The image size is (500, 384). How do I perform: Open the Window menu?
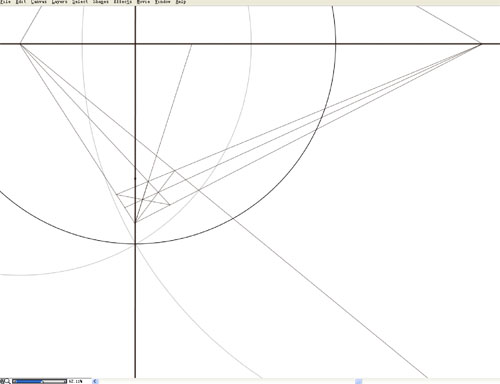tap(163, 2)
